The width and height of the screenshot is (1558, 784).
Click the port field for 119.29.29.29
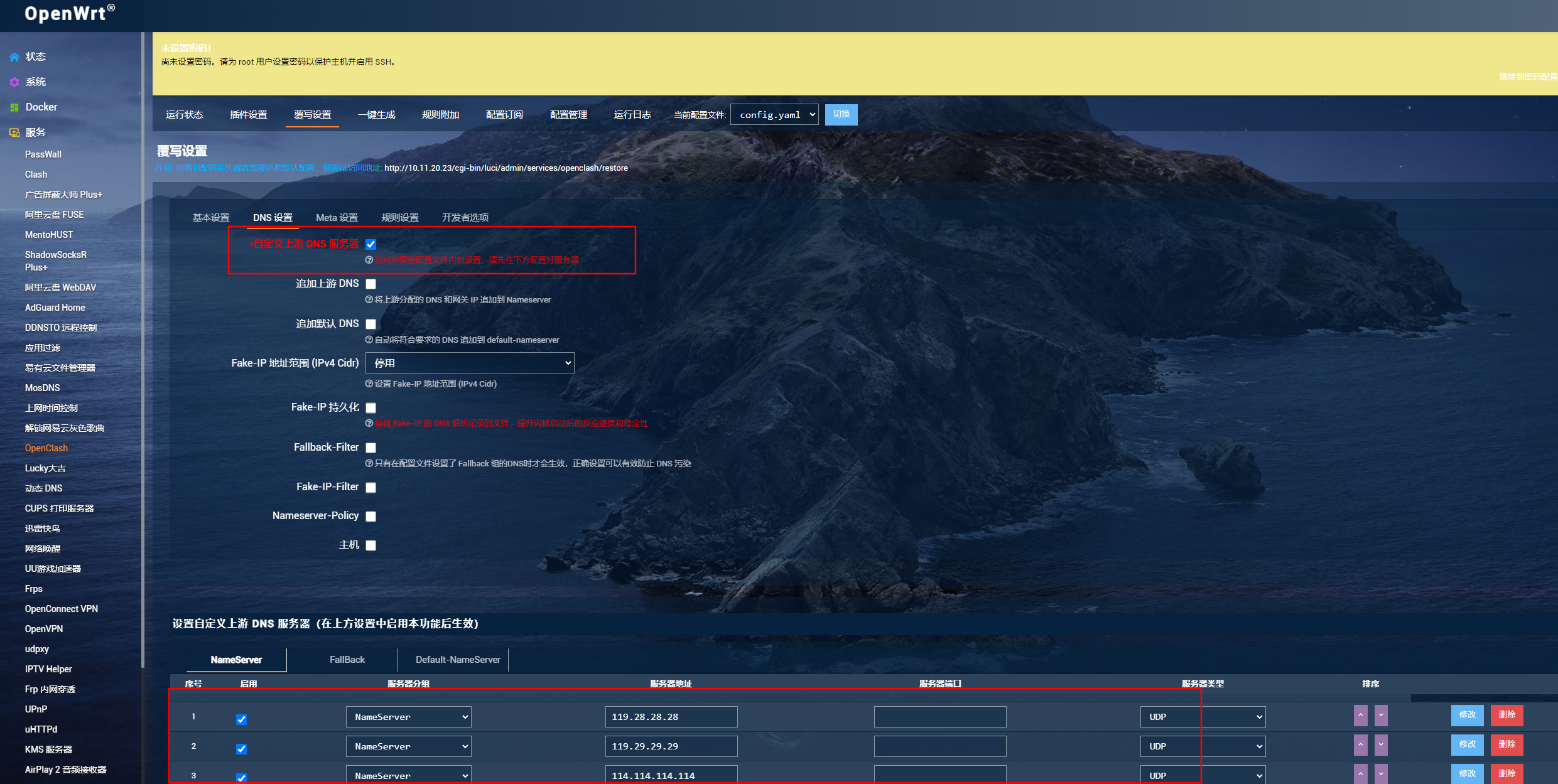click(x=939, y=746)
